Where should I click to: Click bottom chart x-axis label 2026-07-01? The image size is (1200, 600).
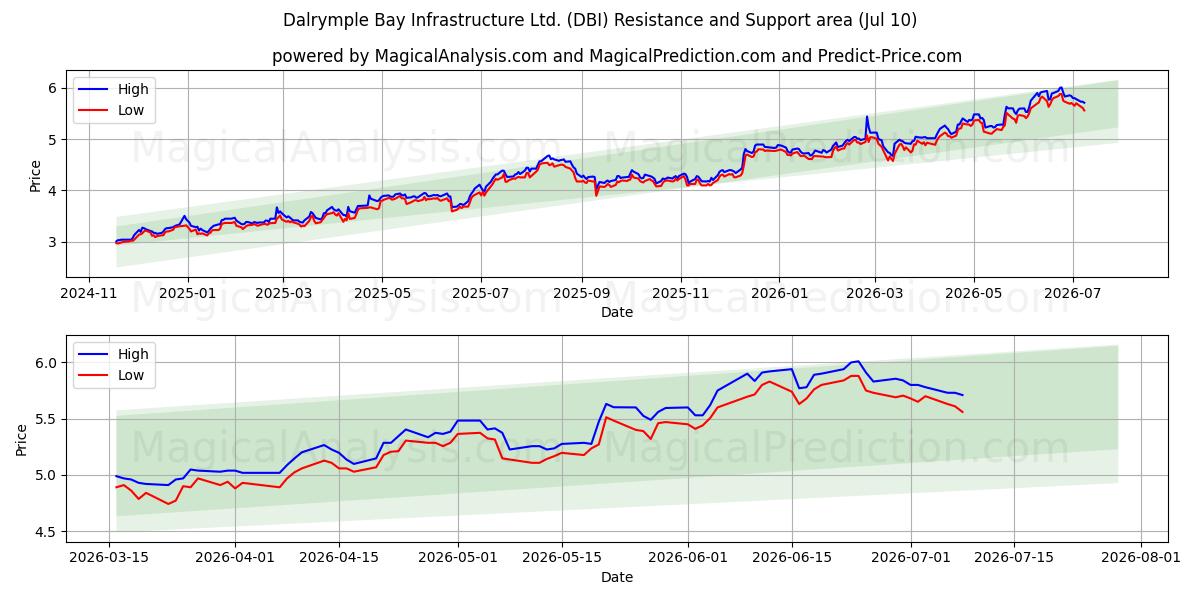point(912,558)
